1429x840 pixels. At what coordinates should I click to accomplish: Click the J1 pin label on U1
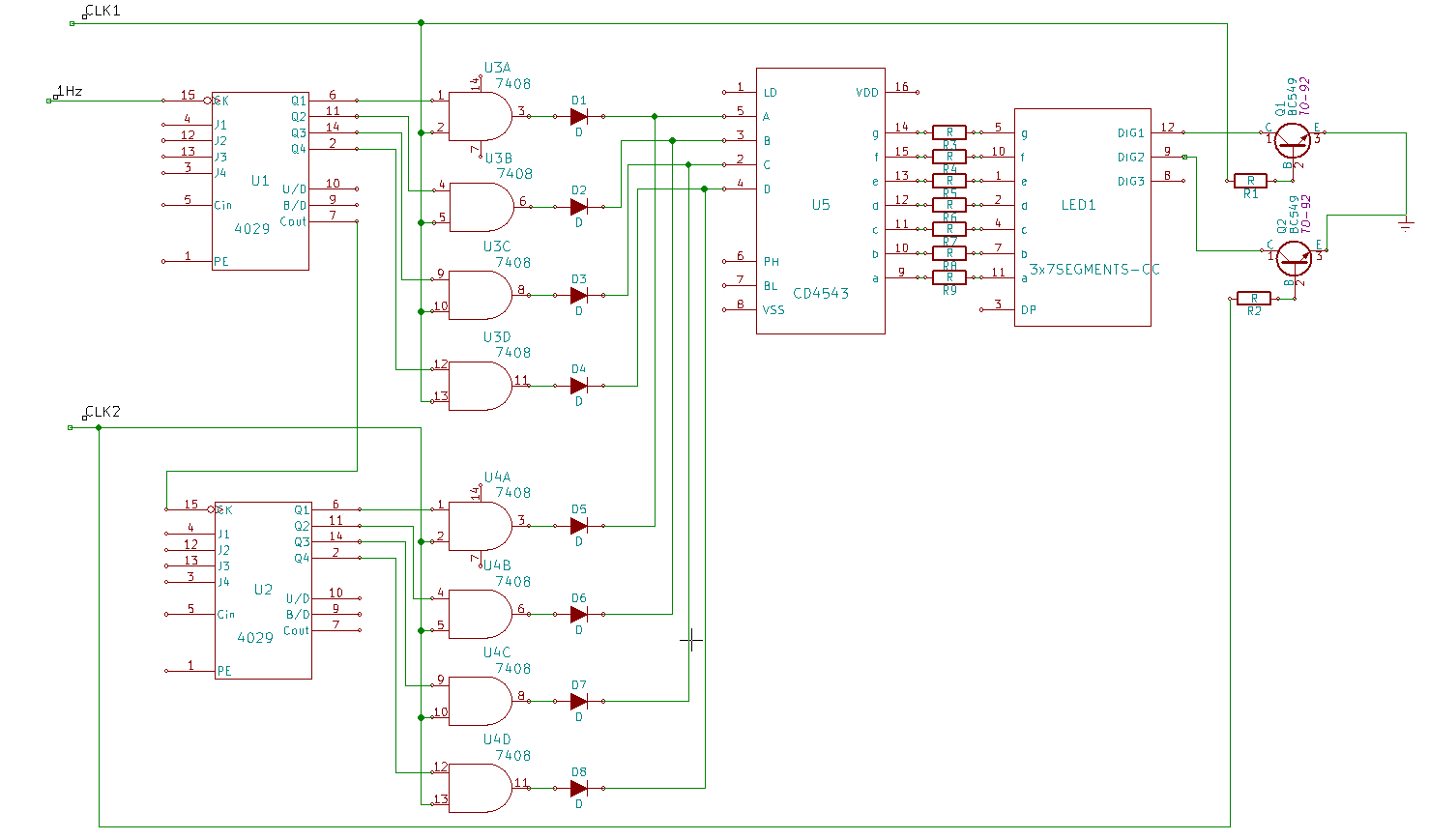point(220,125)
